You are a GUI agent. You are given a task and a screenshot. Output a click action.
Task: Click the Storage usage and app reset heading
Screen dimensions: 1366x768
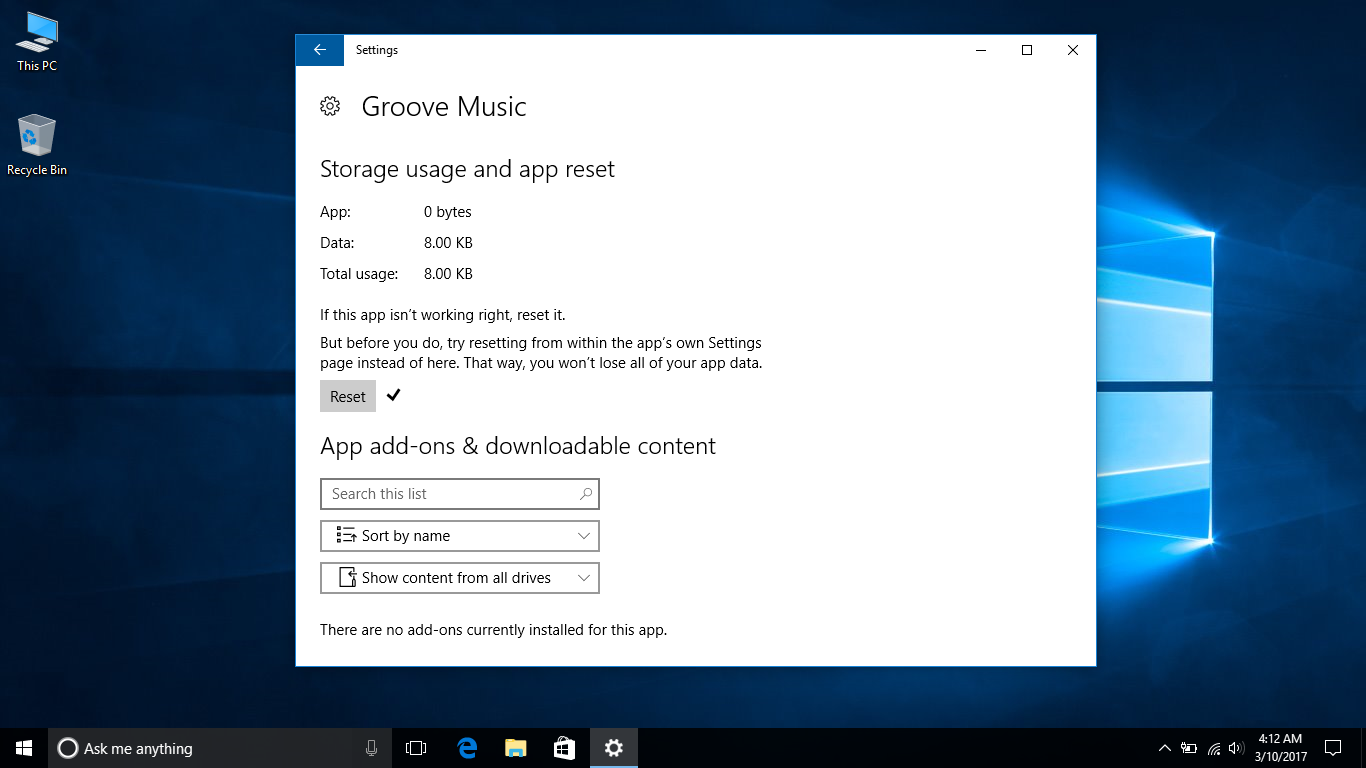(x=467, y=169)
